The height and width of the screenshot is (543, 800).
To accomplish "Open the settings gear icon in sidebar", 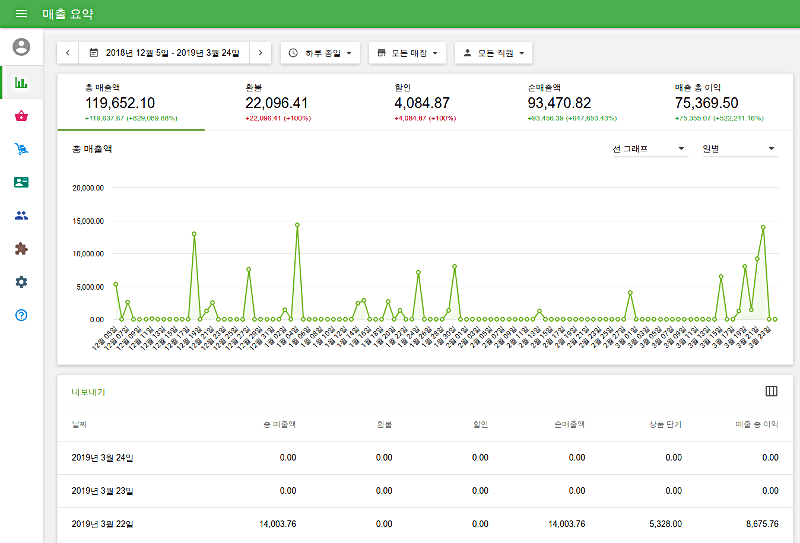I will (x=21, y=282).
